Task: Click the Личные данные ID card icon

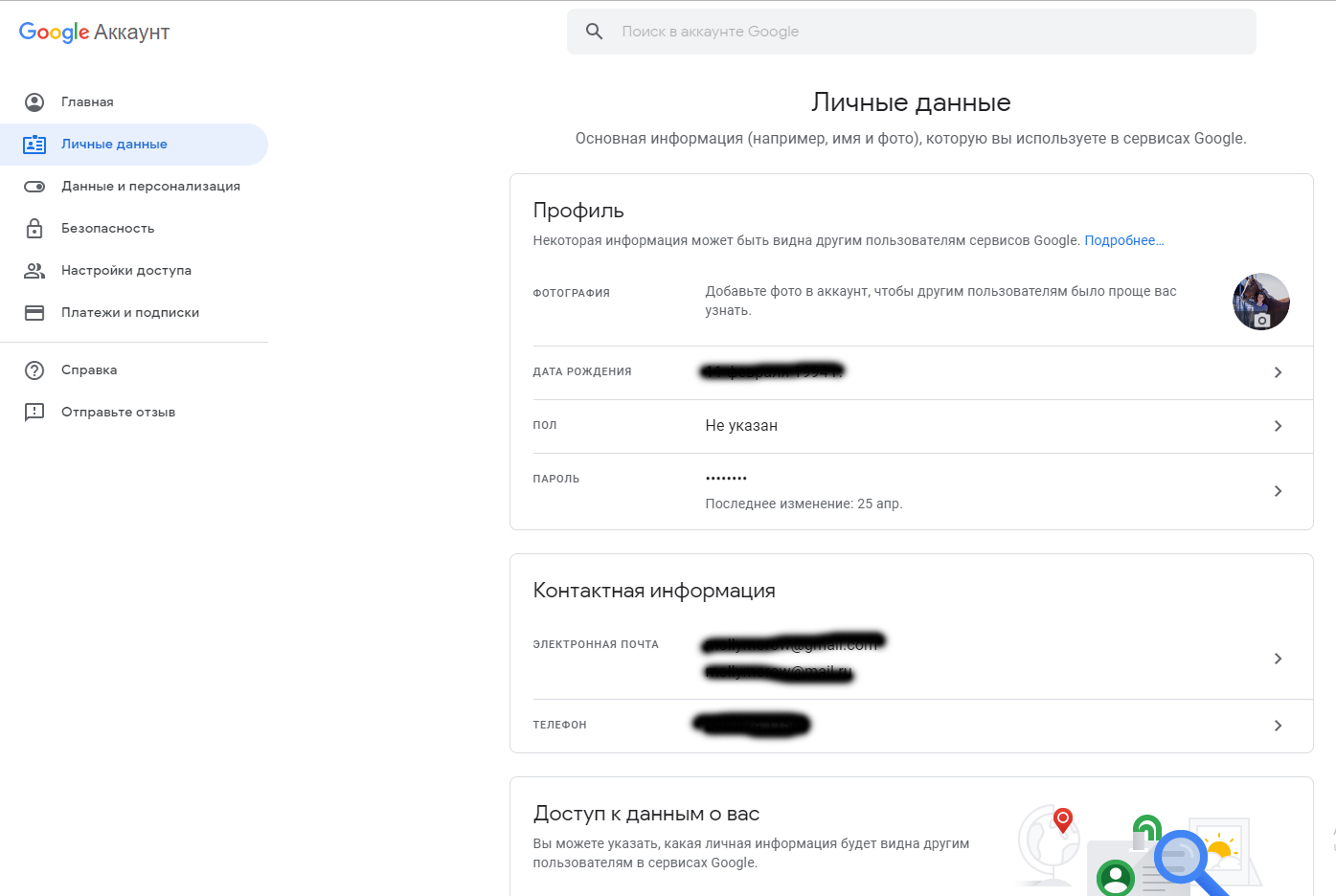Action: click(34, 145)
